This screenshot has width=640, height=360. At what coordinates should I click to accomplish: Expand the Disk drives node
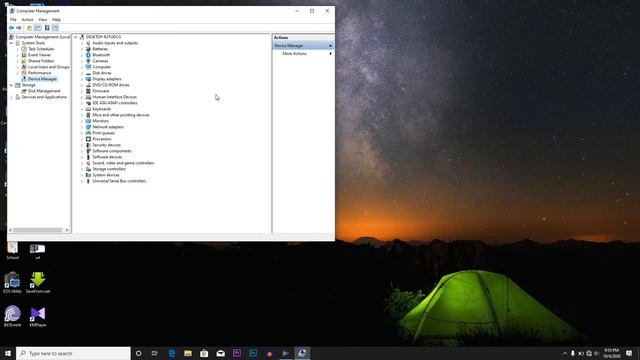(x=82, y=73)
